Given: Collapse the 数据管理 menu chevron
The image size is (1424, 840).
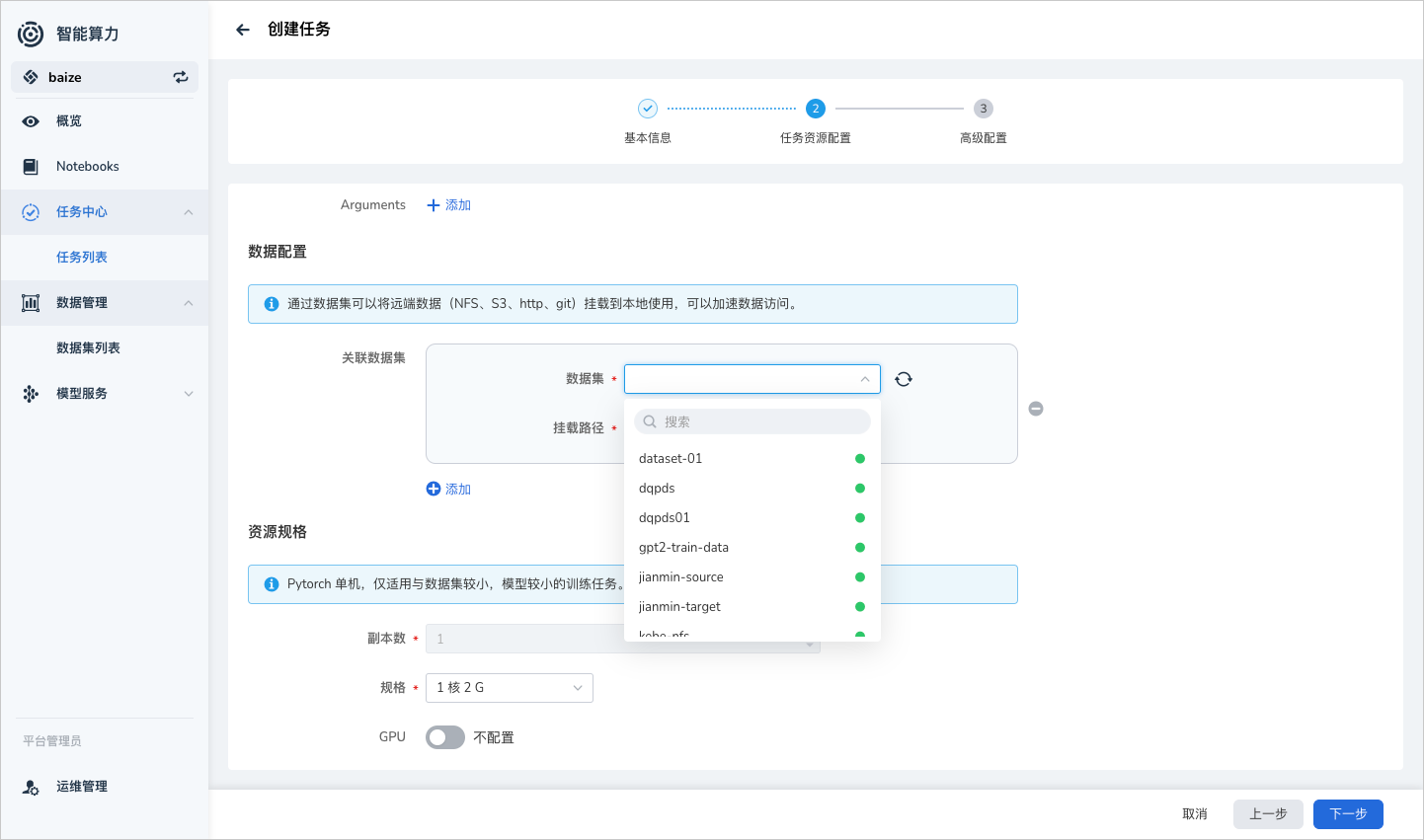Looking at the screenshot, I should pos(189,303).
